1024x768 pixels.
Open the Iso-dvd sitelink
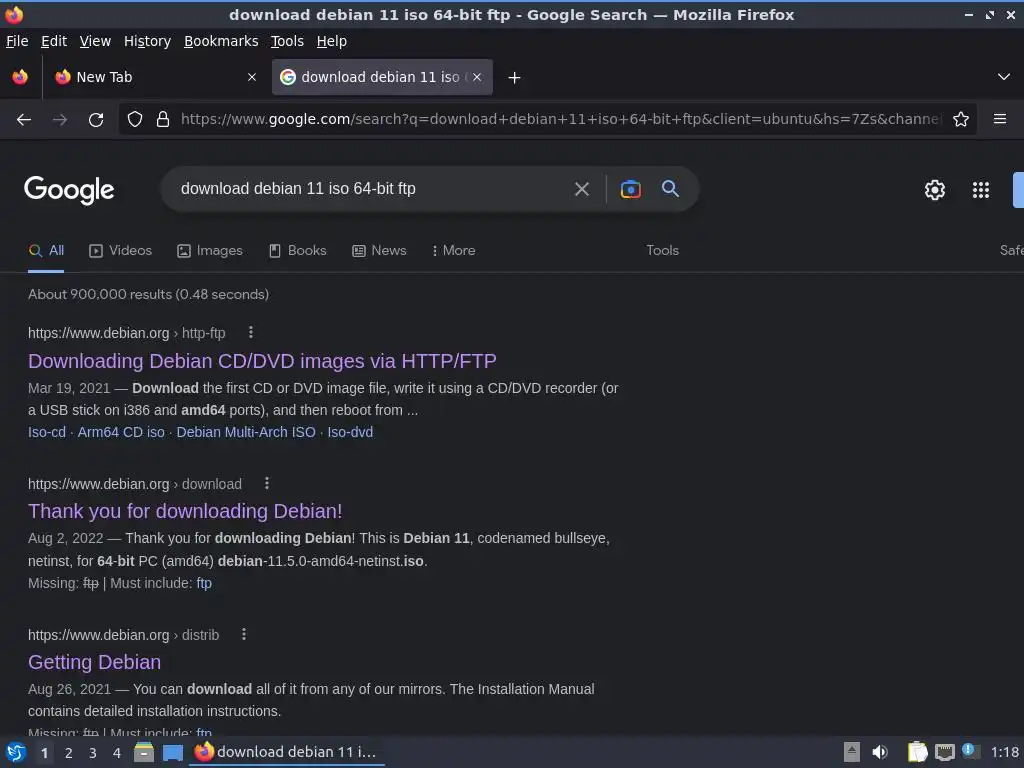(x=350, y=432)
